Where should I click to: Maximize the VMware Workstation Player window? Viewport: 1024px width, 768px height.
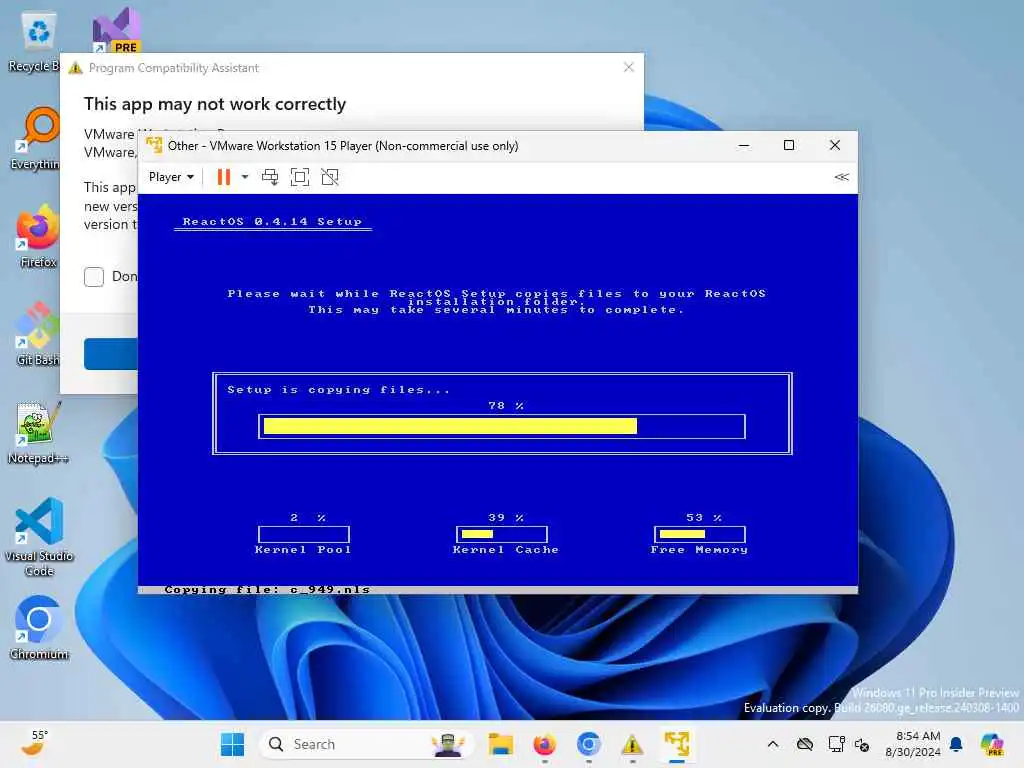pos(789,145)
